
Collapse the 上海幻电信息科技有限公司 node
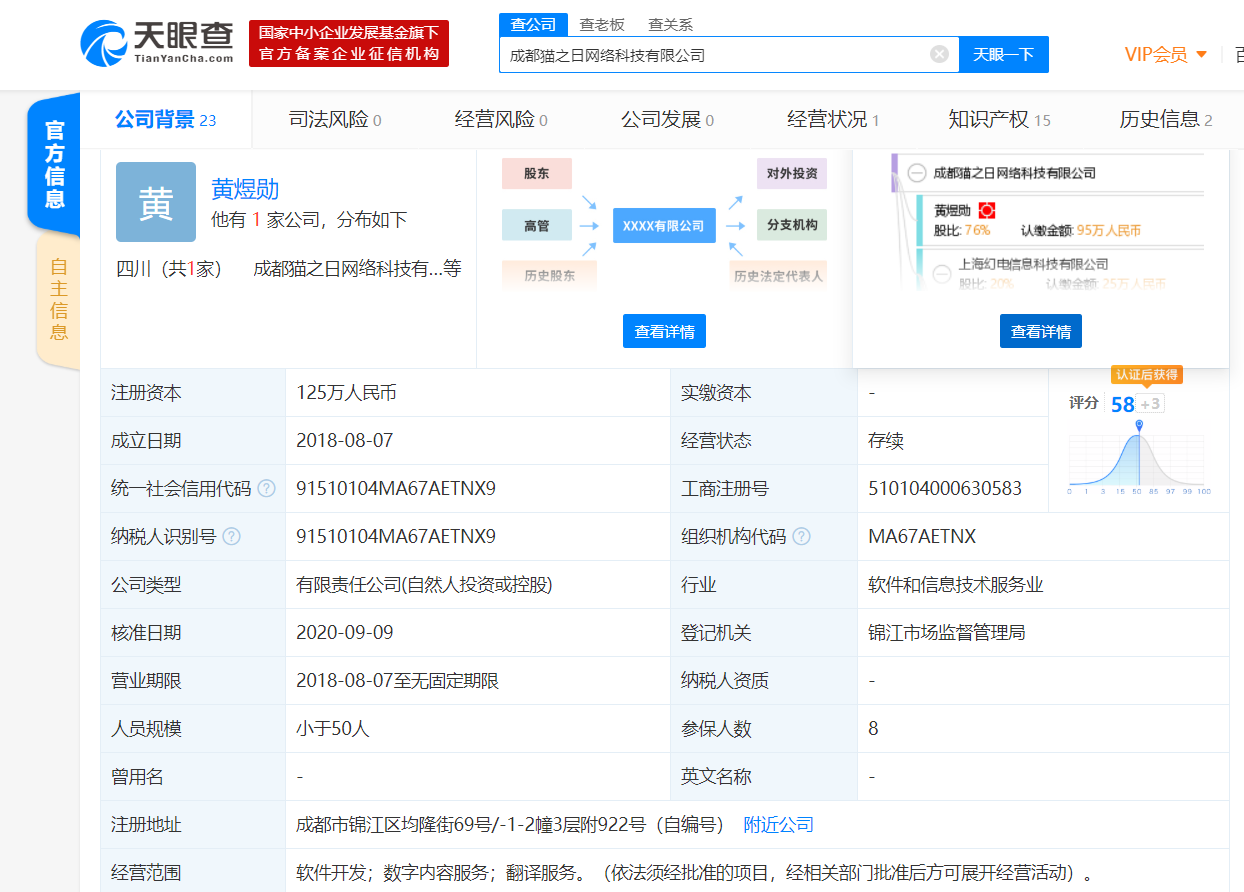(941, 272)
